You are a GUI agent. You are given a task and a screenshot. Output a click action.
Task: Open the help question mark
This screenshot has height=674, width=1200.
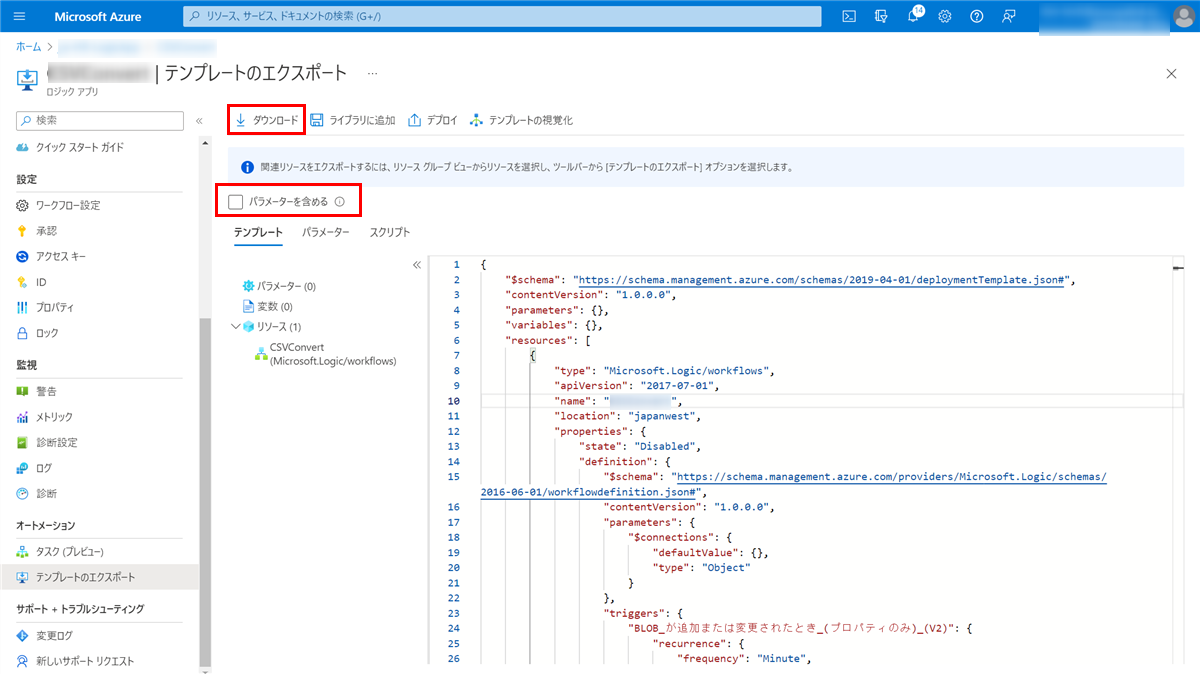977,16
